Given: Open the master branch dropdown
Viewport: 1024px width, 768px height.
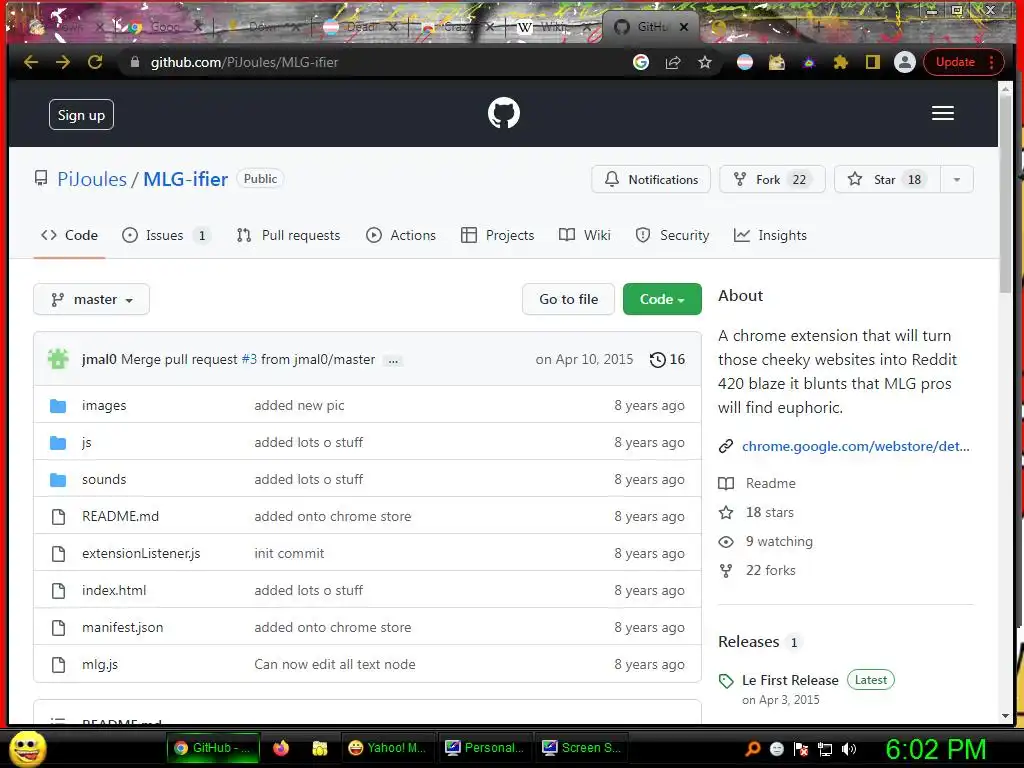Looking at the screenshot, I should [x=91, y=299].
